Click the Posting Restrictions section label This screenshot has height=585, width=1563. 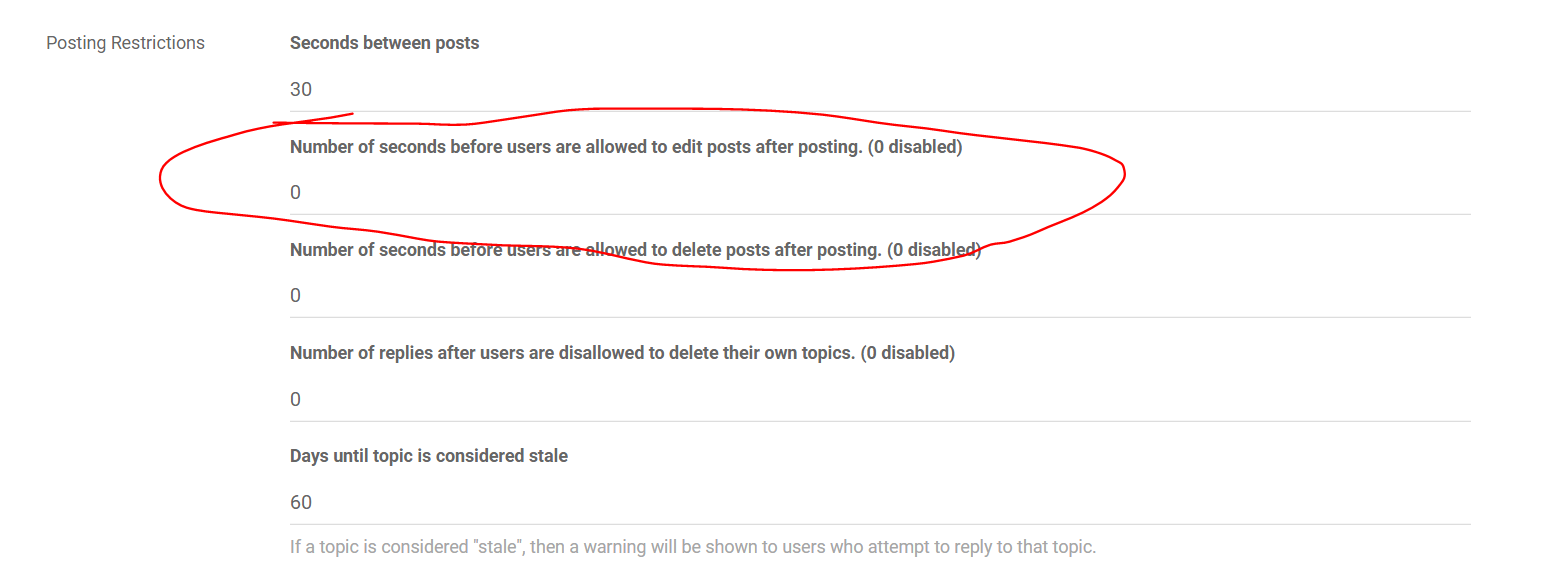[x=125, y=42]
